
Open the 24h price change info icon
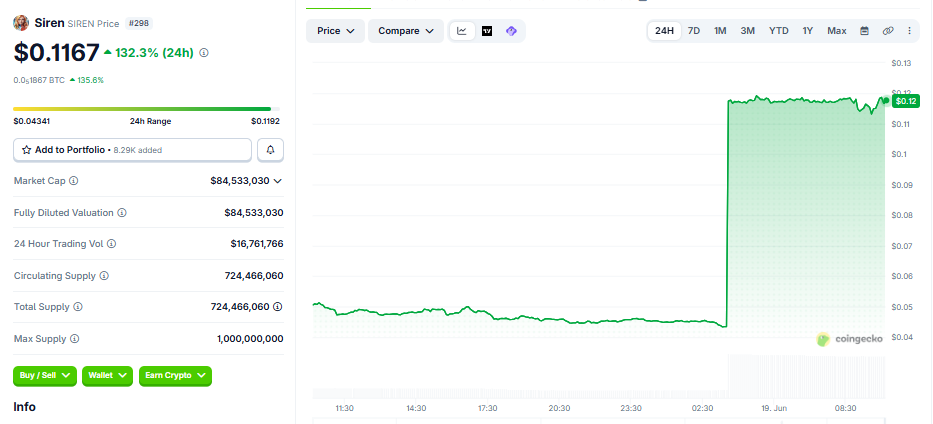click(x=204, y=53)
